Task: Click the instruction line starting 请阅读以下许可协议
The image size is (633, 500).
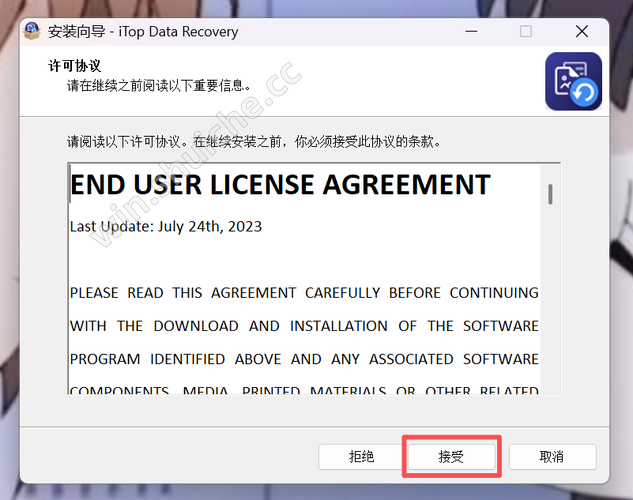Action: [253, 141]
